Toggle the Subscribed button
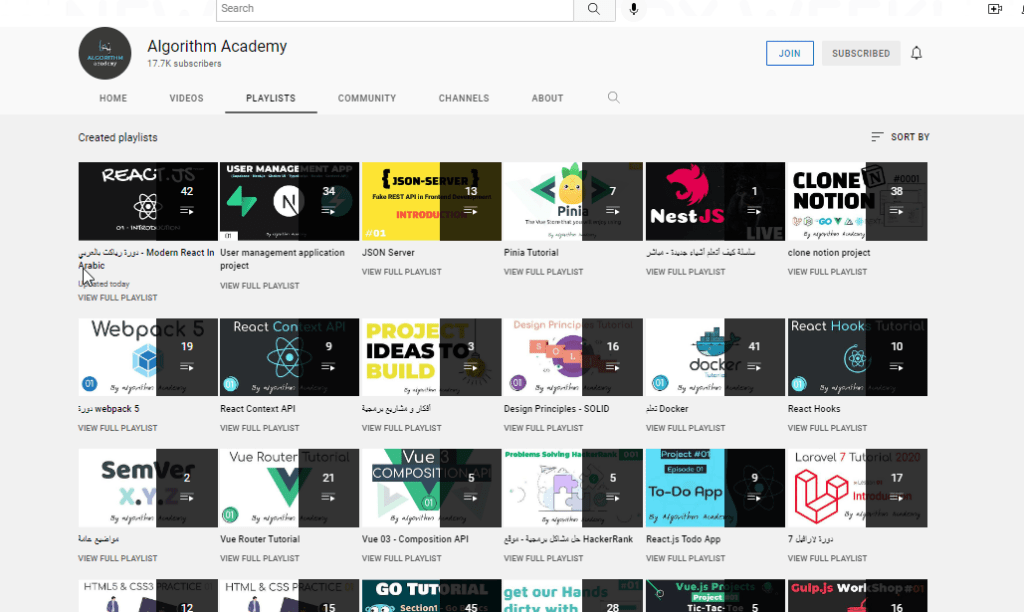The height and width of the screenshot is (612, 1024). (860, 53)
